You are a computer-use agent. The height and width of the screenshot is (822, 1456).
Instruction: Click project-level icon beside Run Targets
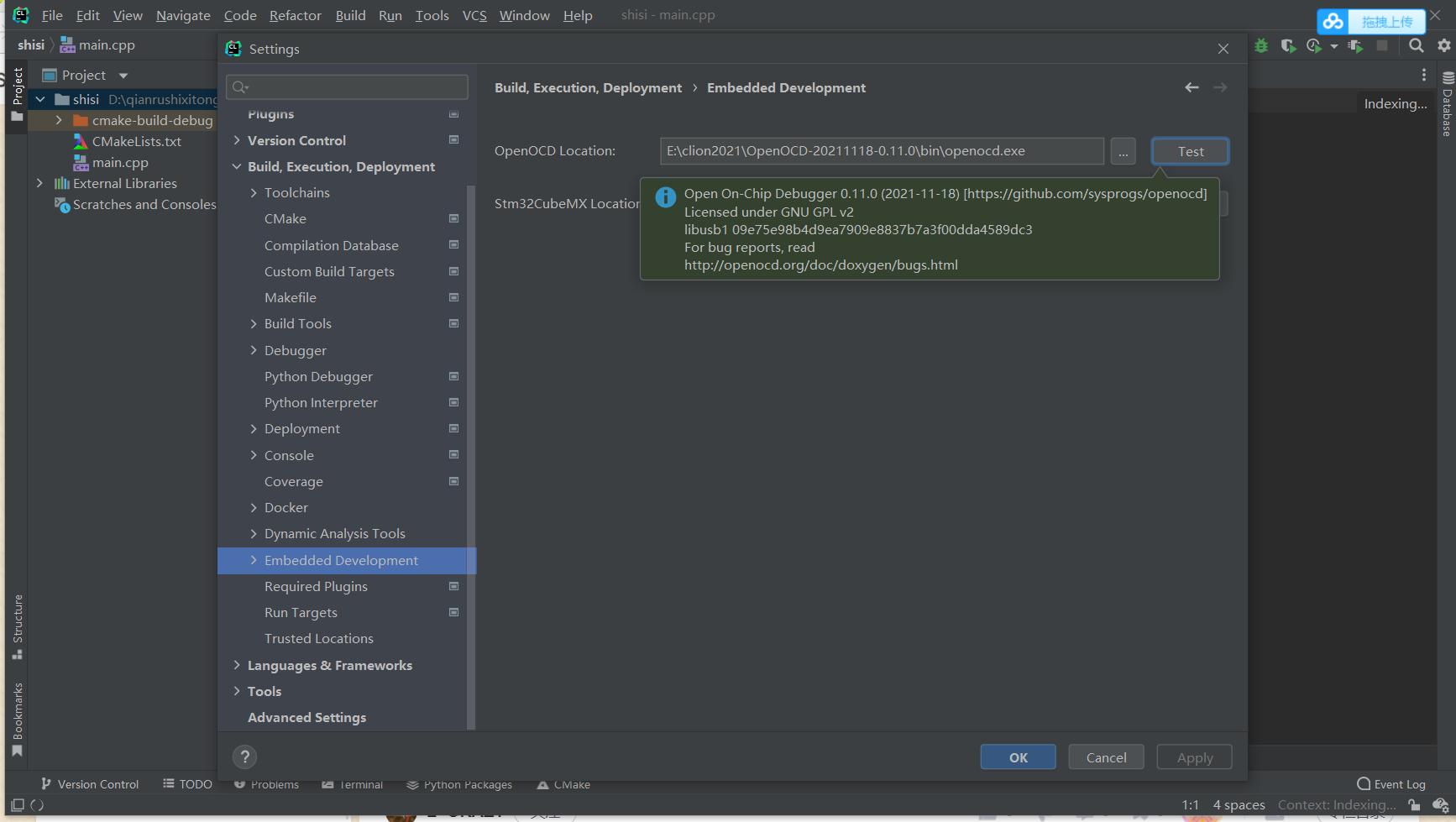[453, 612]
